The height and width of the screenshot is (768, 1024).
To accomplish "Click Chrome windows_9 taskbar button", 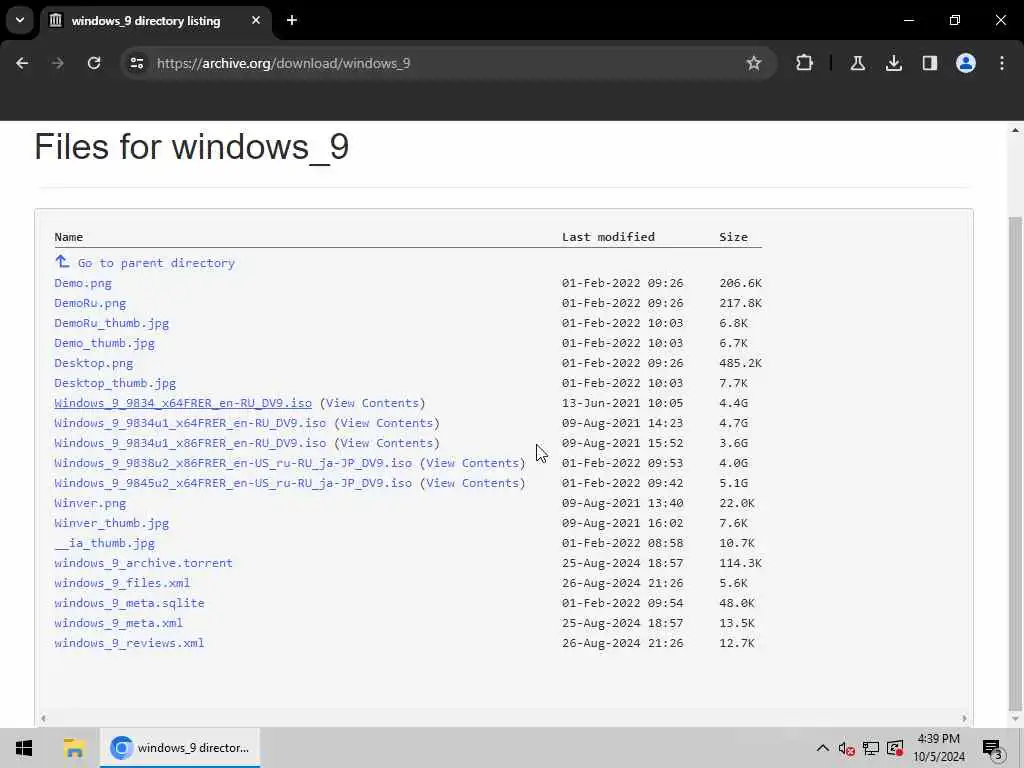I will point(180,748).
